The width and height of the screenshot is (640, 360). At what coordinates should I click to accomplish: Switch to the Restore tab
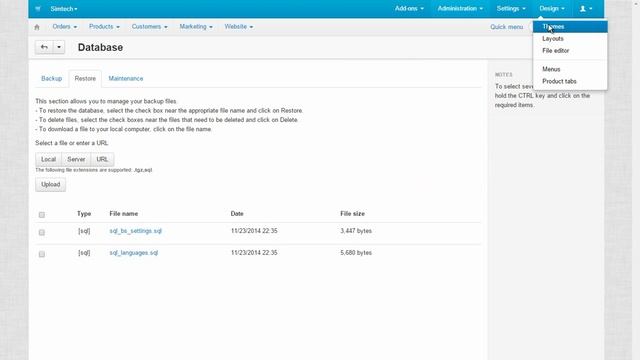point(85,78)
